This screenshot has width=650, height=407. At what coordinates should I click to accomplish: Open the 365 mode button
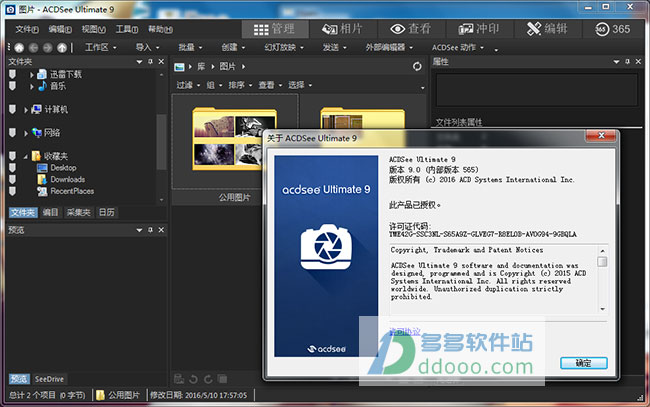612,29
